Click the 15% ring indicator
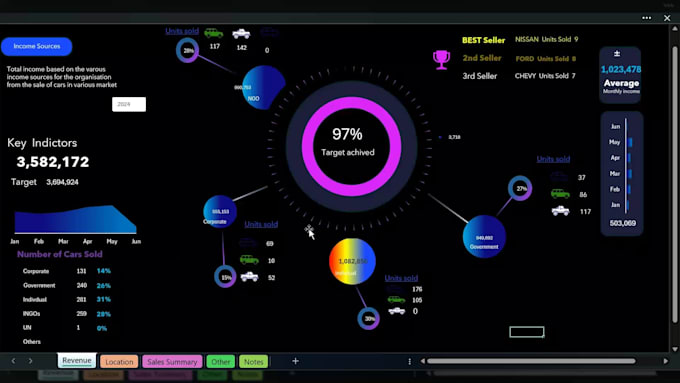This screenshot has height=383, width=680. tap(225, 276)
